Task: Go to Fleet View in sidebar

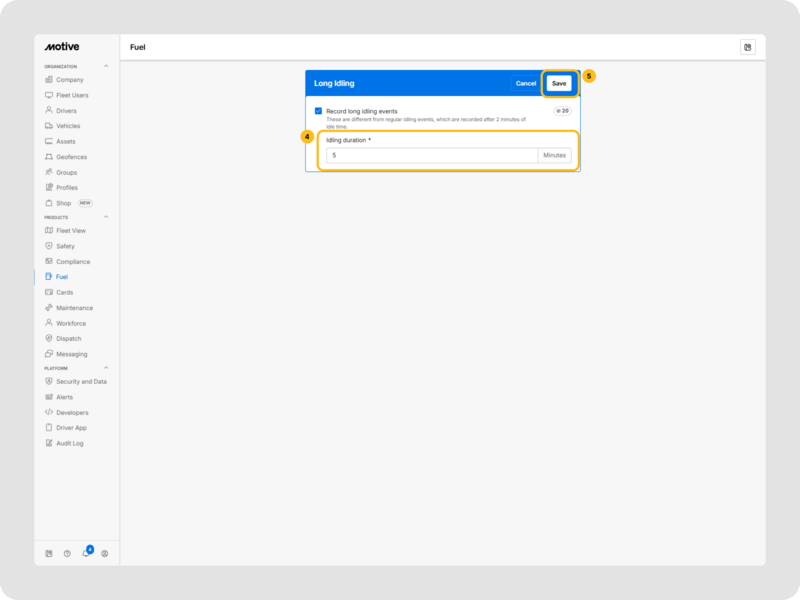Action: click(70, 230)
